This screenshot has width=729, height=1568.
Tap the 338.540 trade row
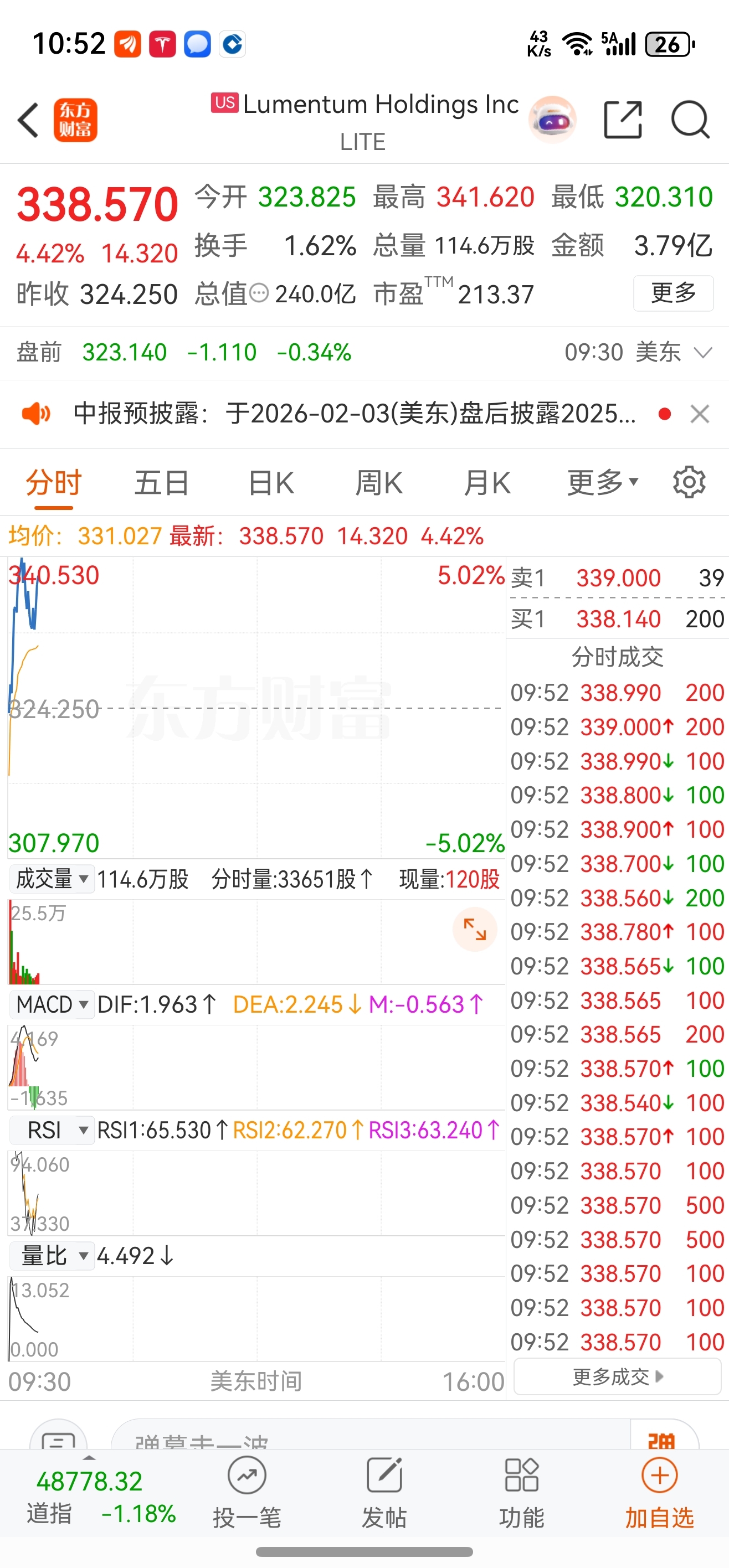[618, 1103]
